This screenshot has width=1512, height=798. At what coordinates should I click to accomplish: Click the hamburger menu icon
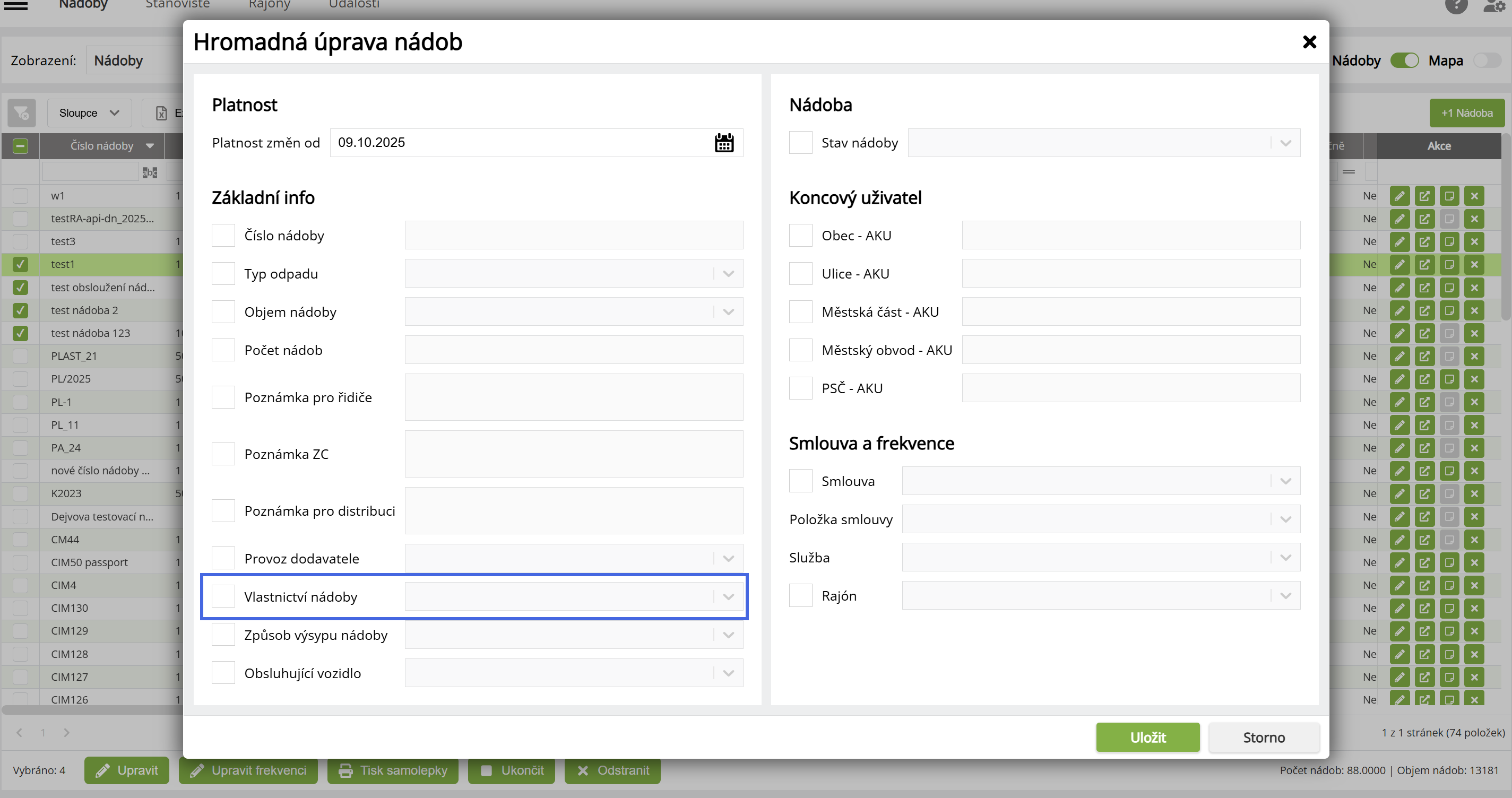(x=16, y=6)
